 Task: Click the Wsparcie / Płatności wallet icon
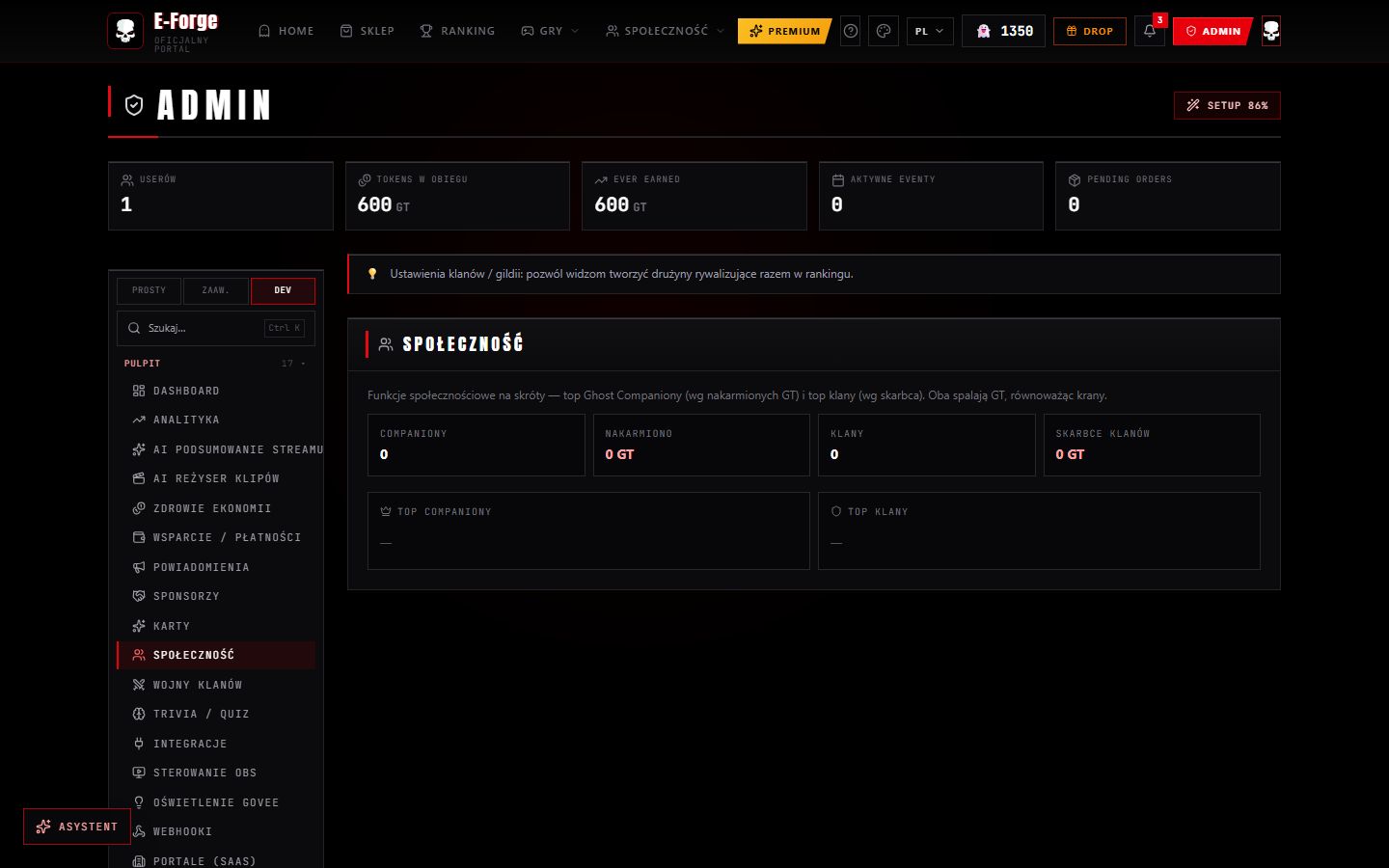(139, 537)
